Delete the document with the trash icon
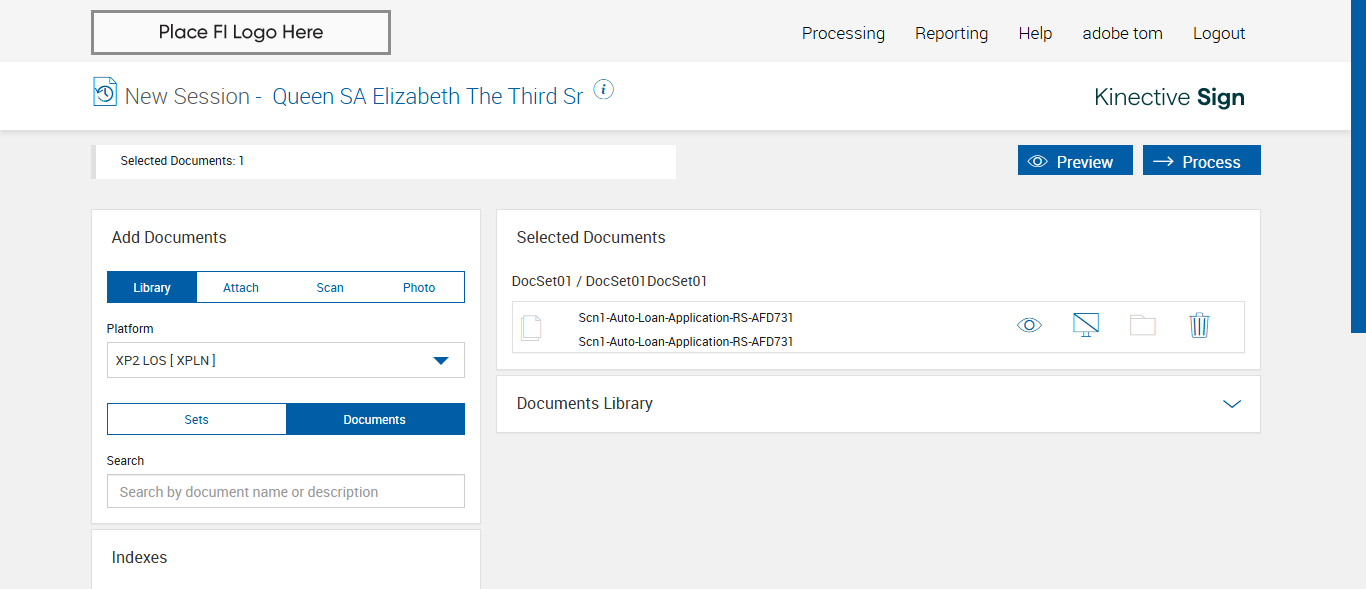This screenshot has width=1366, height=589. (1199, 325)
